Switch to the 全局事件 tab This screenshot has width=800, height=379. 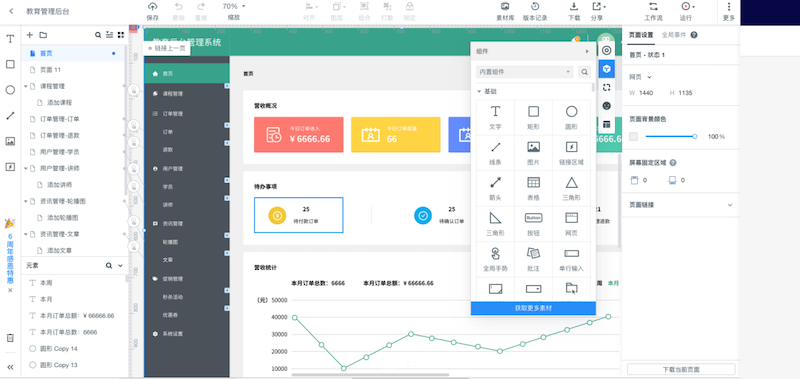click(674, 35)
